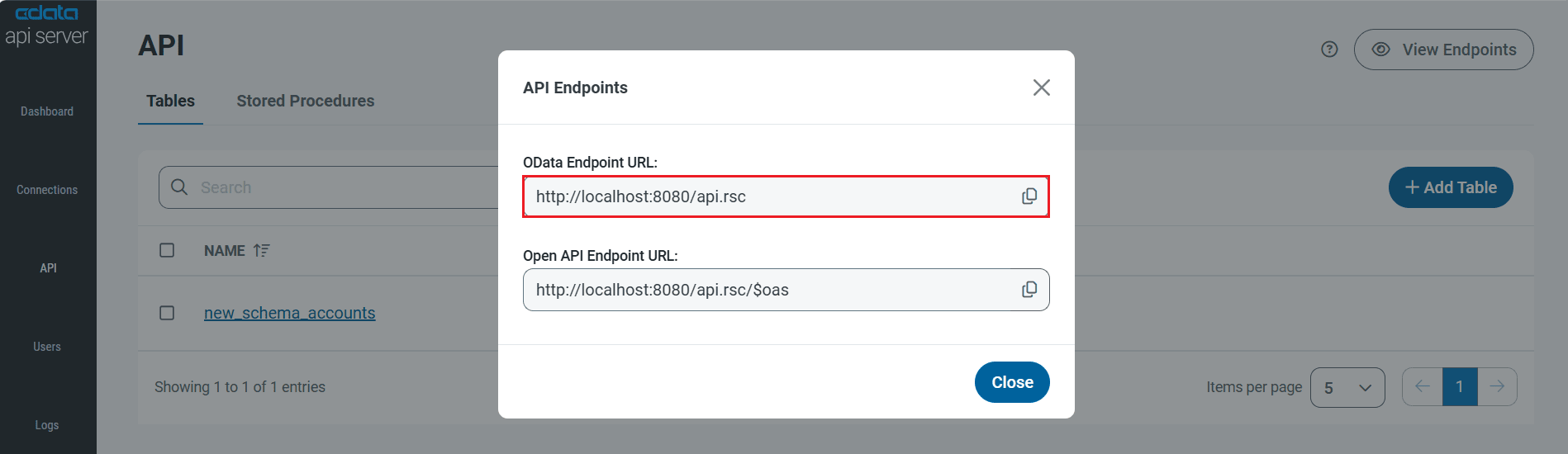Click the CData API Server logo

47,25
